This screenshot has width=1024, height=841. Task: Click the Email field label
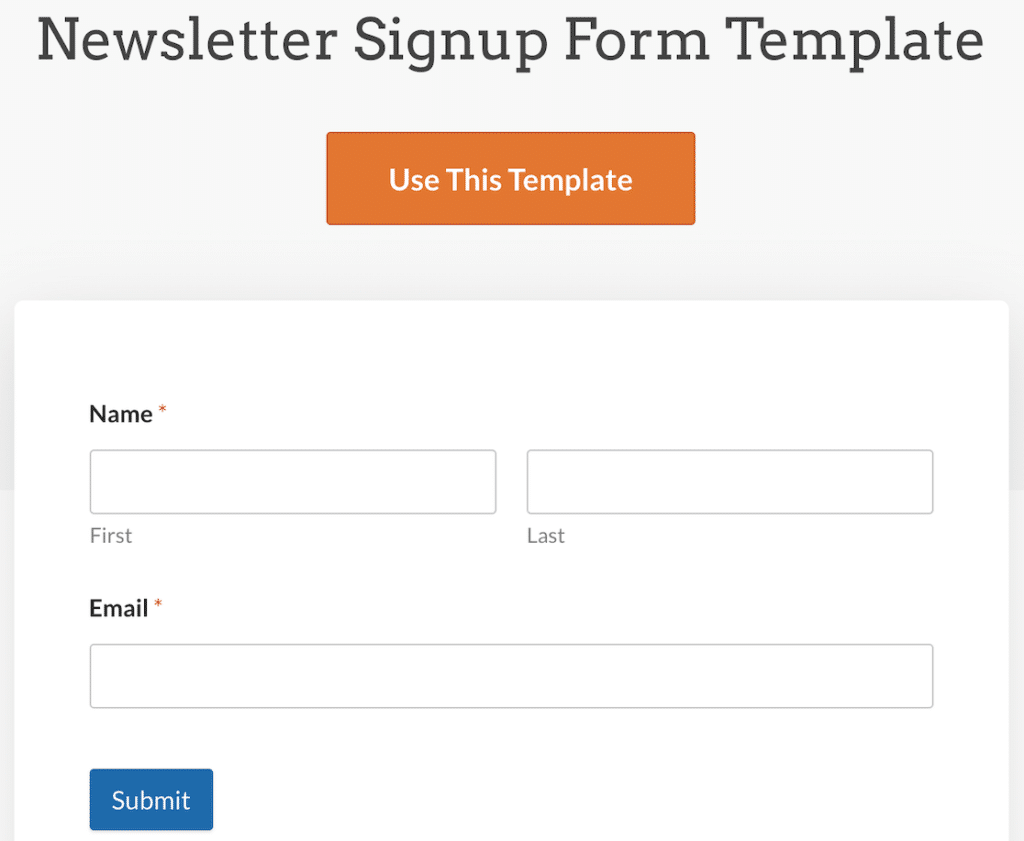(x=118, y=607)
